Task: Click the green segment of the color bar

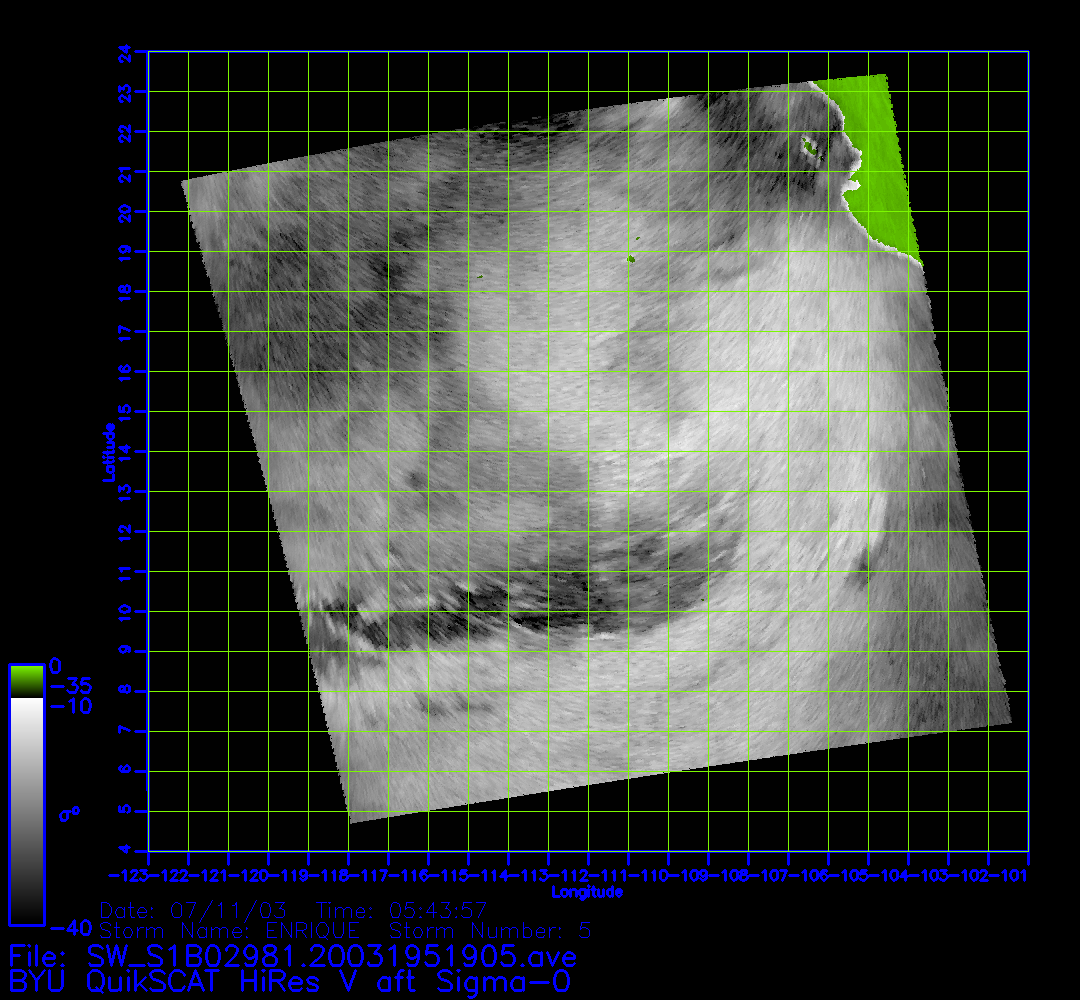Action: [26, 681]
